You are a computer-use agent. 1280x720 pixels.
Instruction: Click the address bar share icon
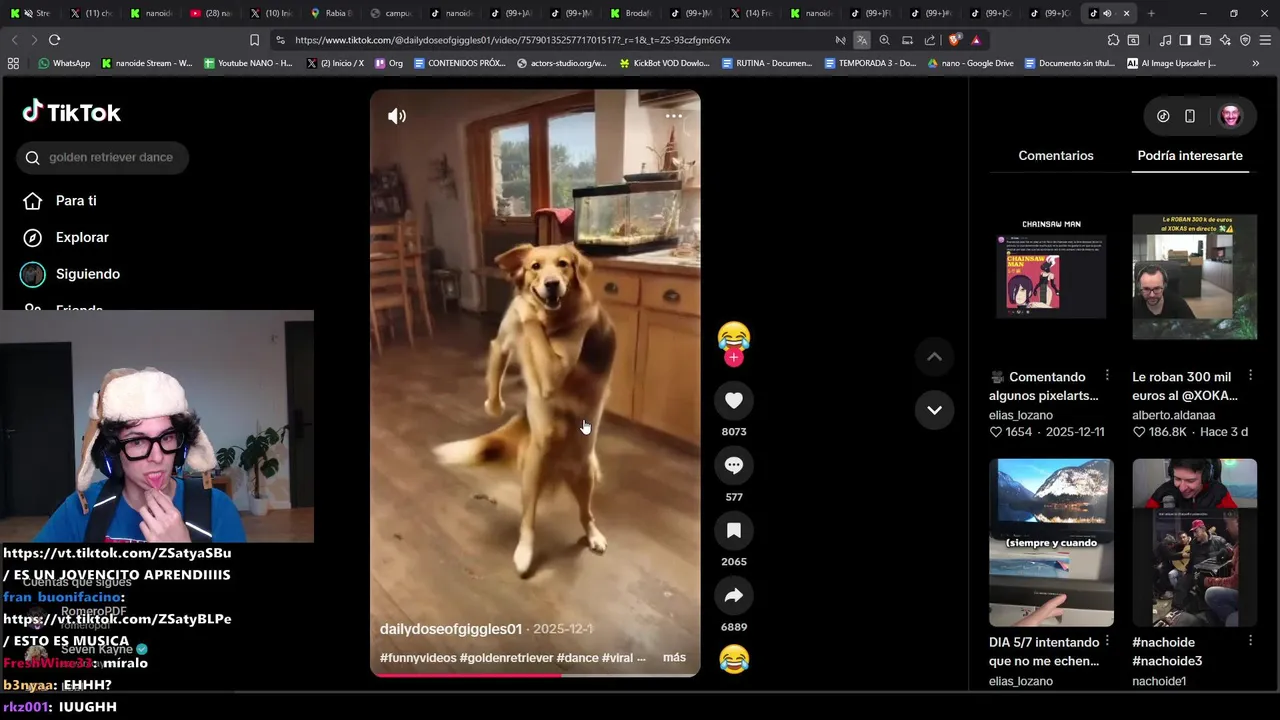tap(930, 40)
